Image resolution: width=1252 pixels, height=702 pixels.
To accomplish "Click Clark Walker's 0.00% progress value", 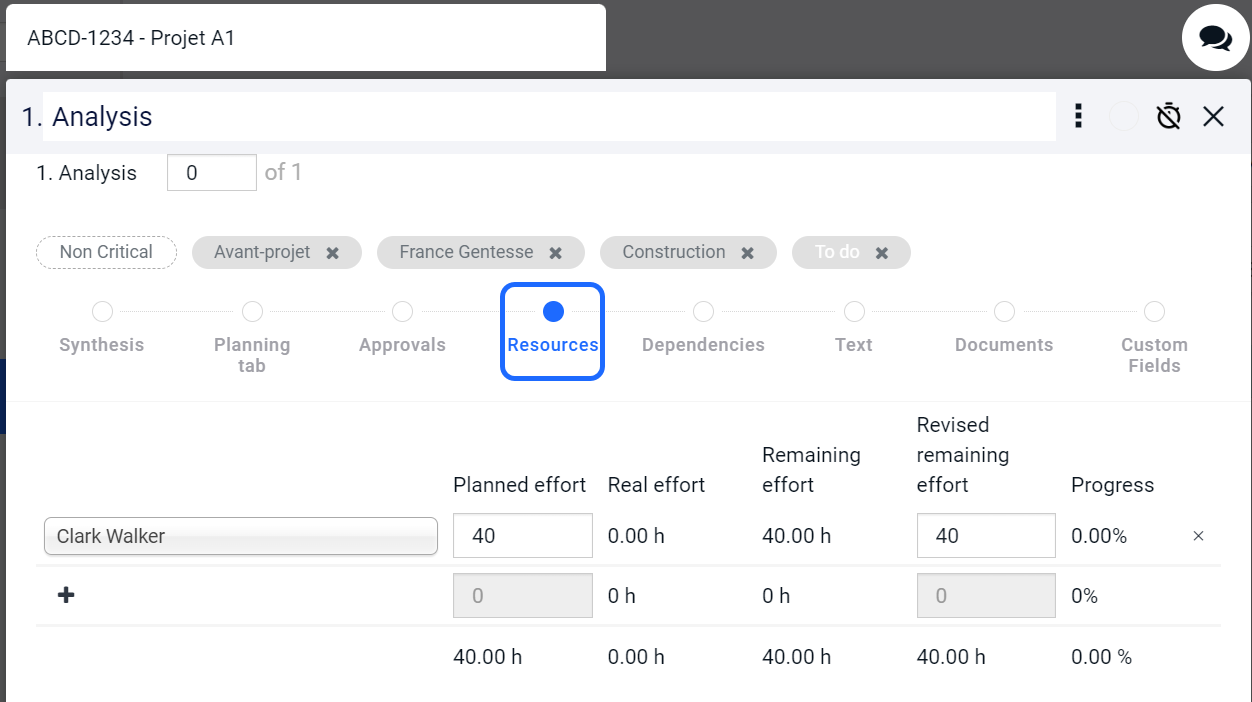I will [x=1099, y=536].
